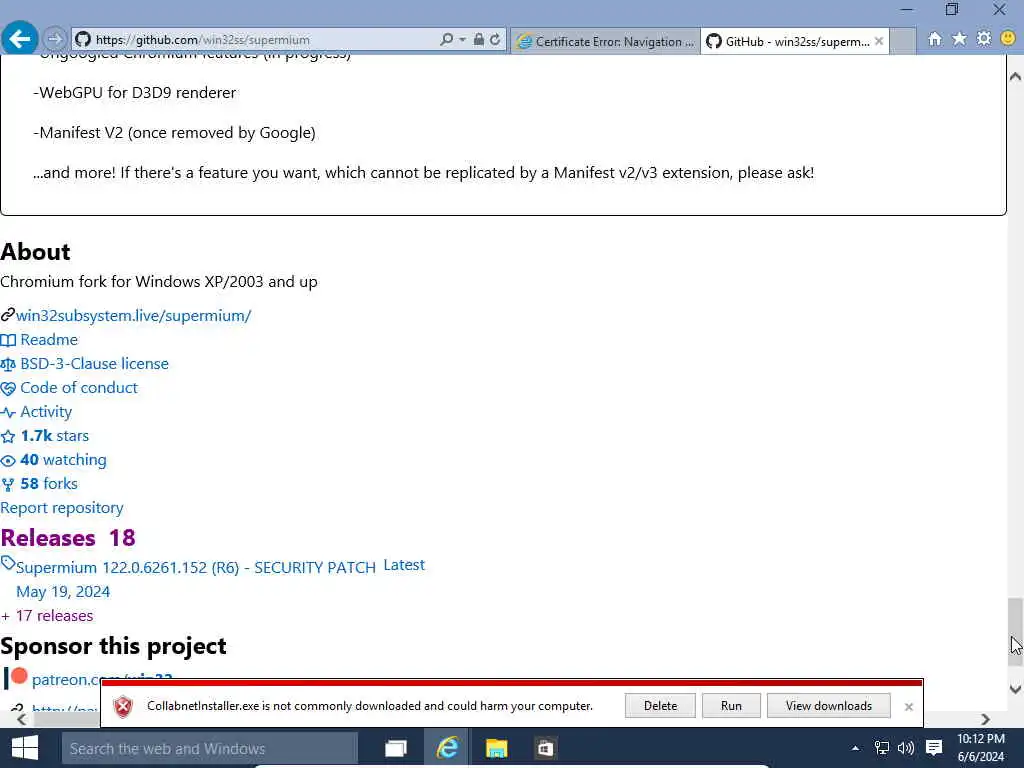Open the BSD-3-Clause license link
This screenshot has width=1024, height=768.
click(x=95, y=364)
